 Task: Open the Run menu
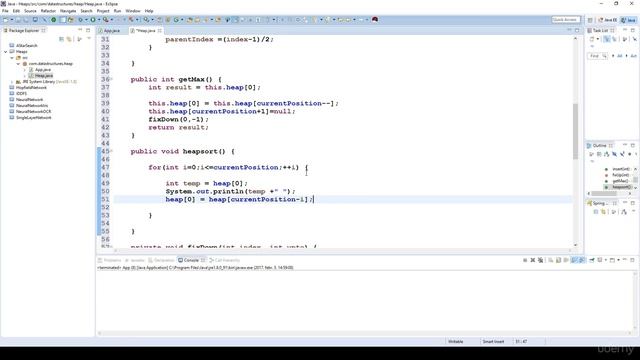[117, 11]
